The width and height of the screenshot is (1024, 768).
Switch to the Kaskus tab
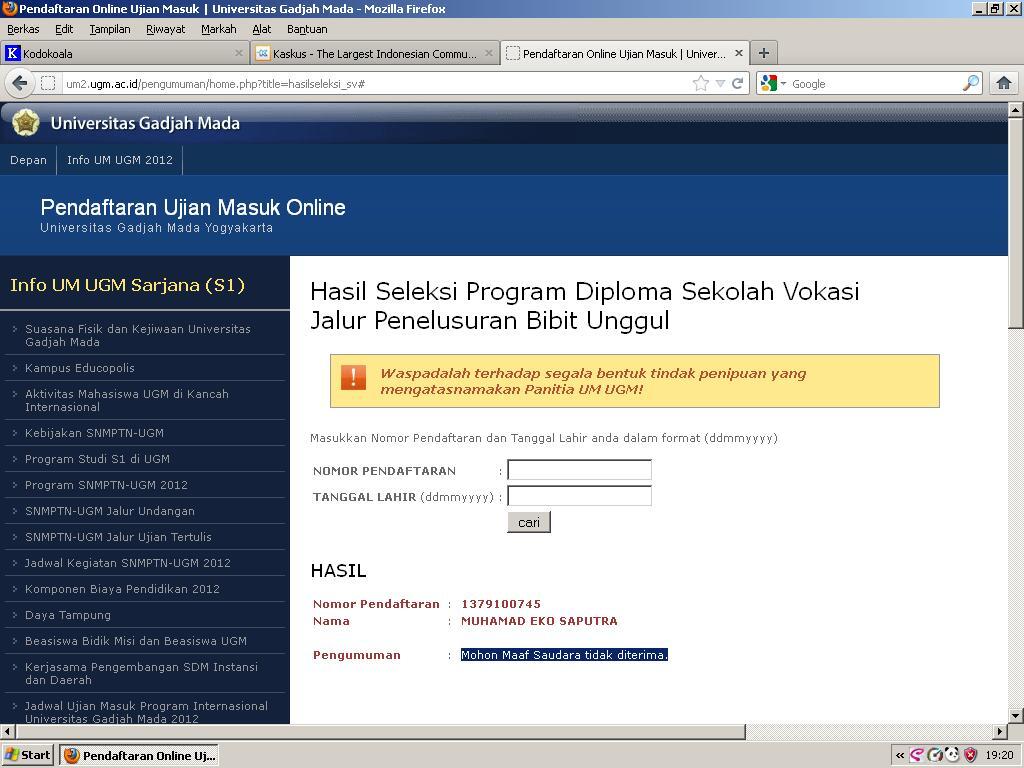[375, 54]
